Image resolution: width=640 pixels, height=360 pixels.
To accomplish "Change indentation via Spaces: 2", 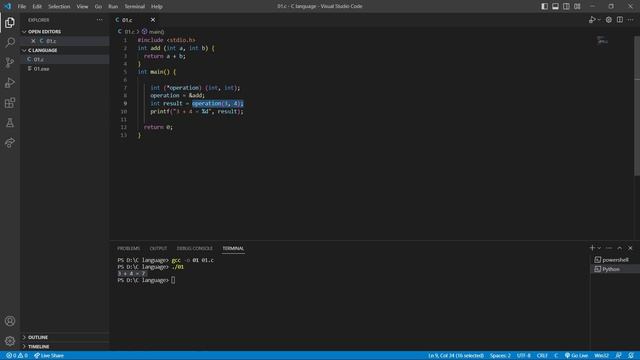I will [x=500, y=356].
